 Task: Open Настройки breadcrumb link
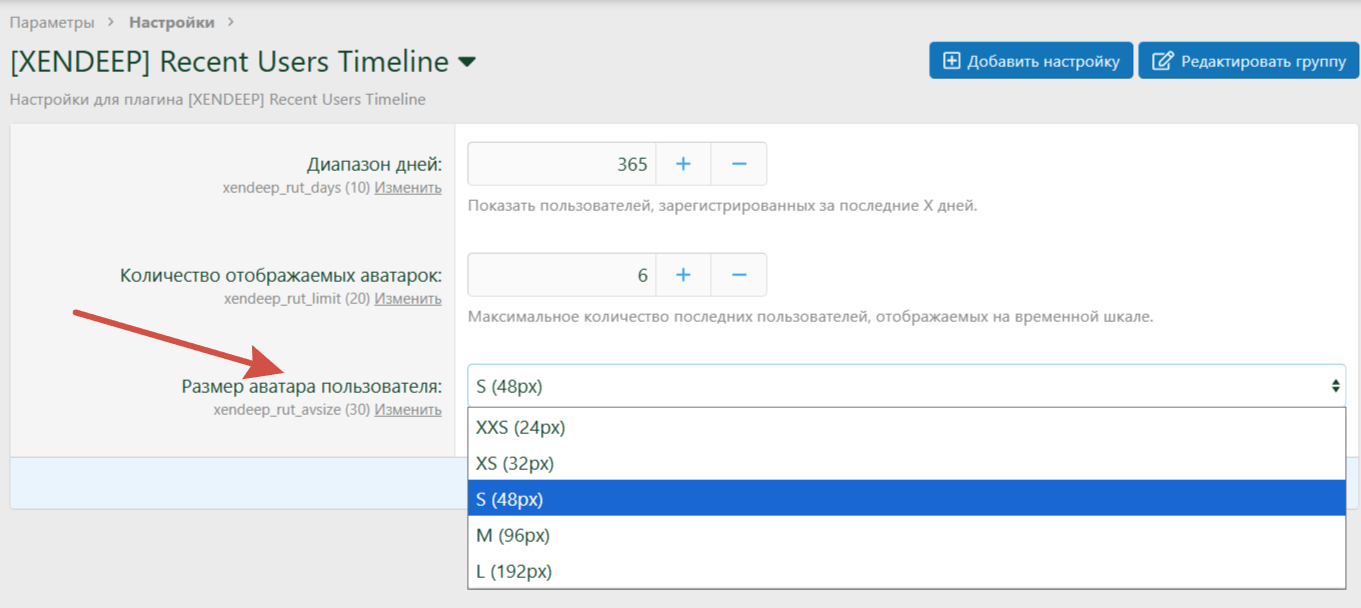[x=171, y=21]
